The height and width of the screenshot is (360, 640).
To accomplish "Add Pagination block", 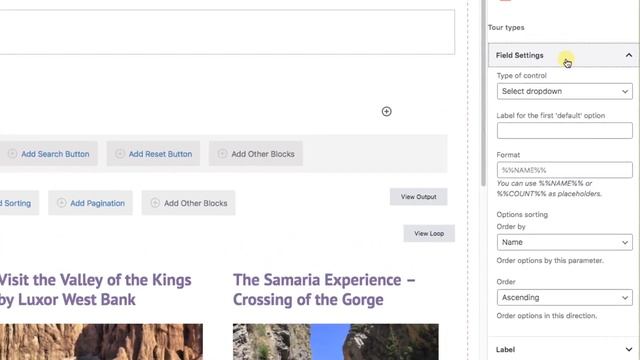I will pos(90,203).
